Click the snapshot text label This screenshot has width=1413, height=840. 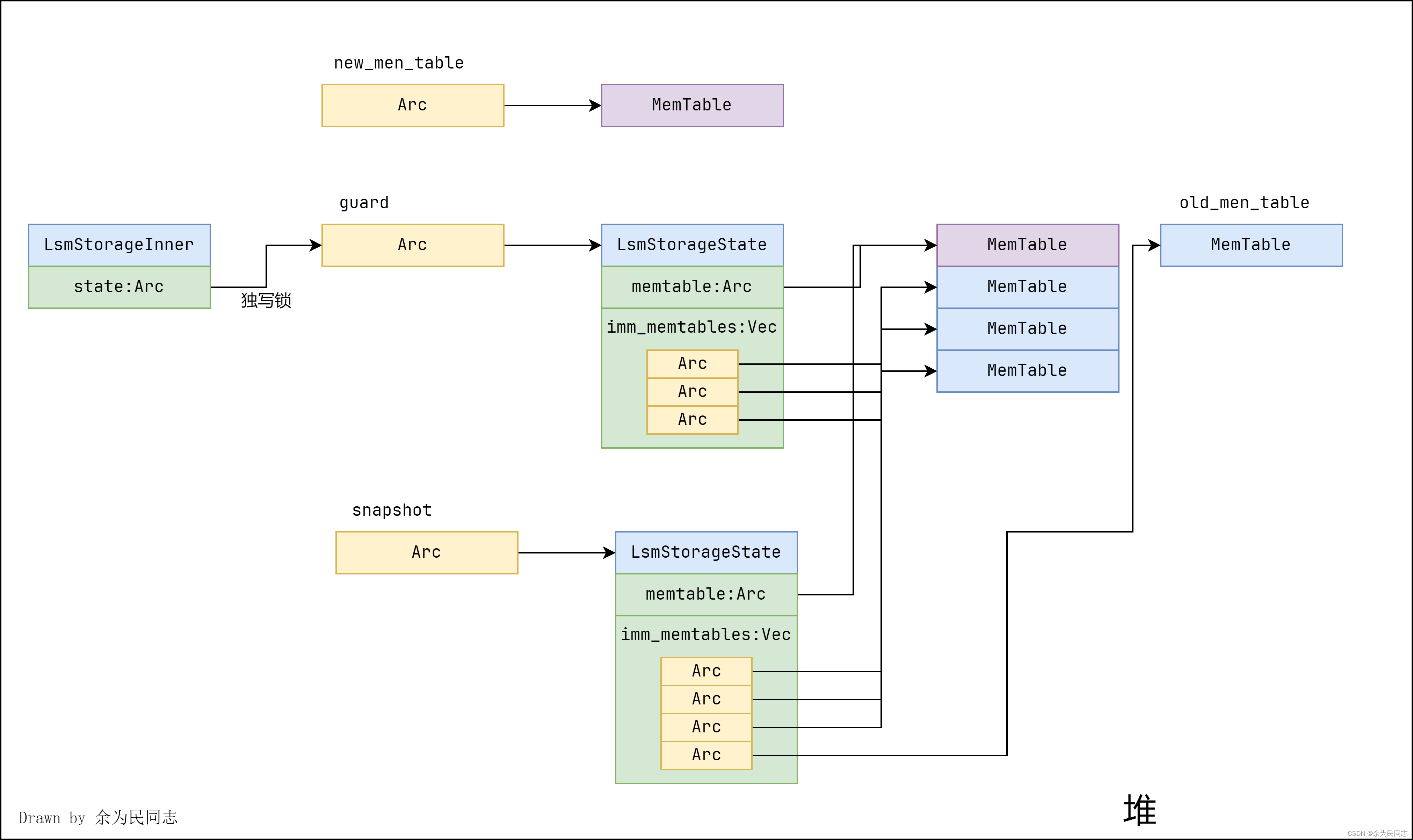coord(392,510)
